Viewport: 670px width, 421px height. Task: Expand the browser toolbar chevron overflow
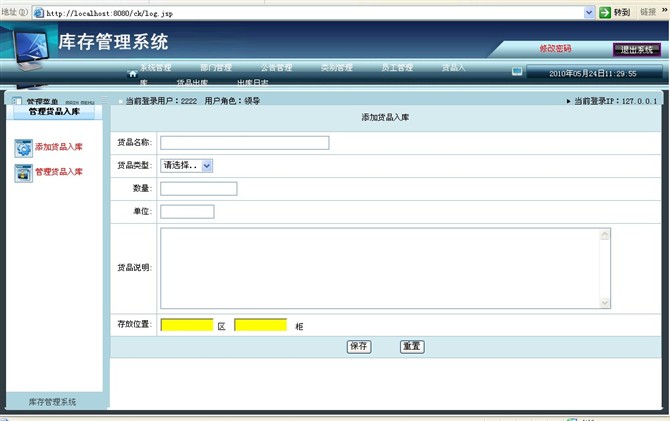coord(664,10)
